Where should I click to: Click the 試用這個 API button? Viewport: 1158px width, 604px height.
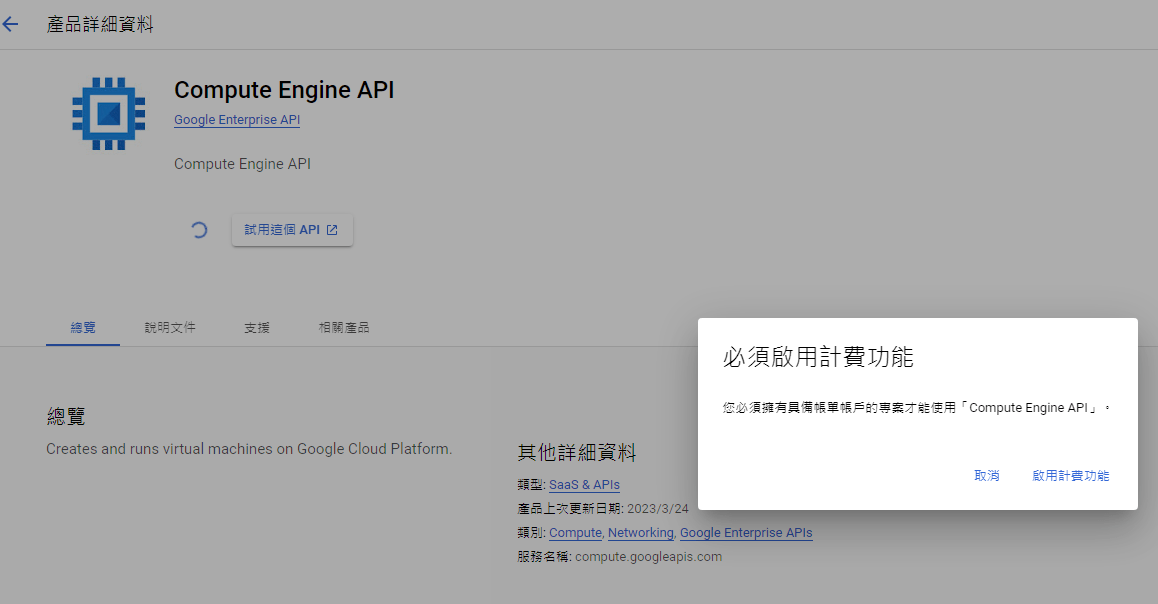pos(292,230)
